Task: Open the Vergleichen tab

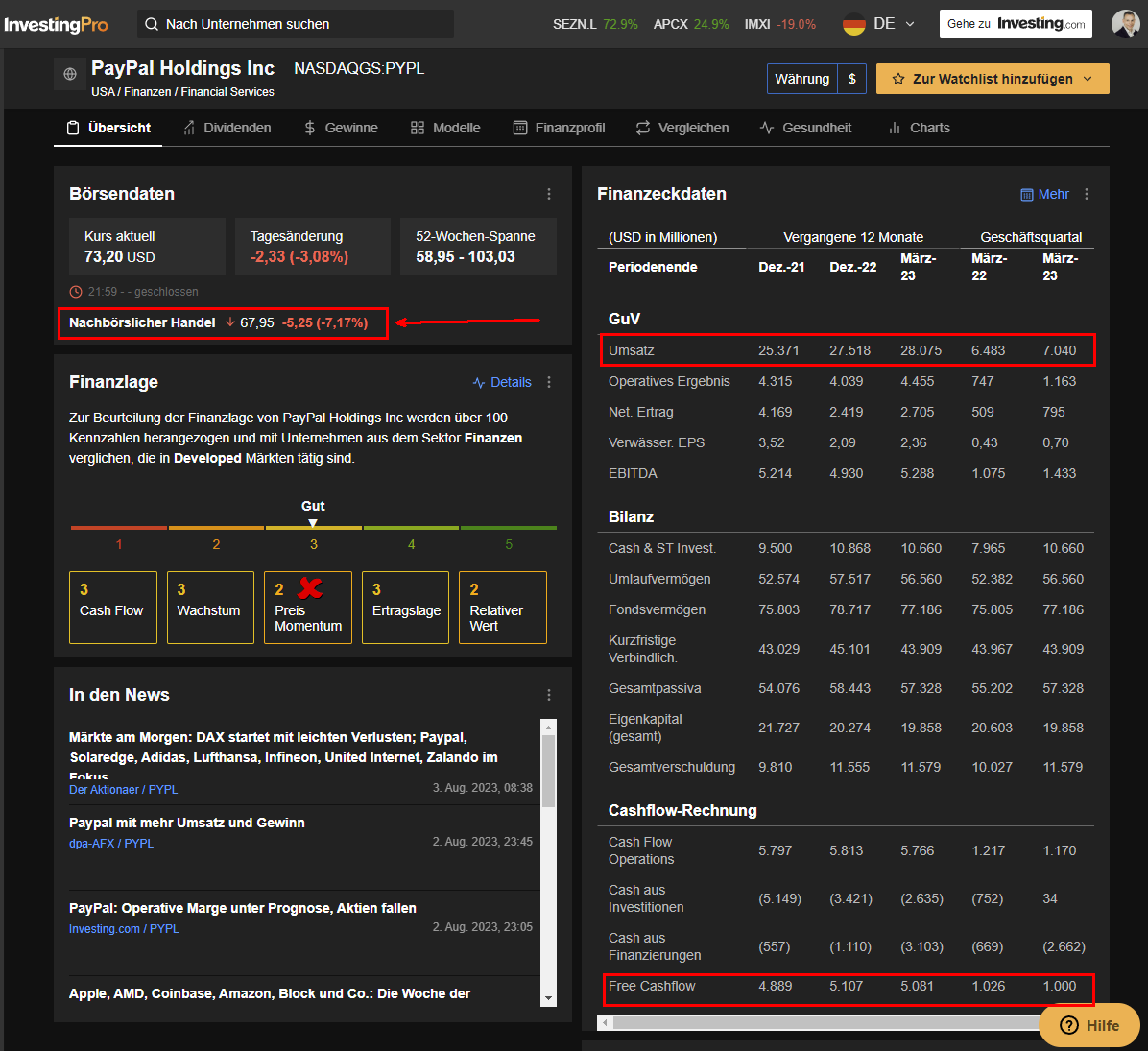Action: click(x=682, y=128)
